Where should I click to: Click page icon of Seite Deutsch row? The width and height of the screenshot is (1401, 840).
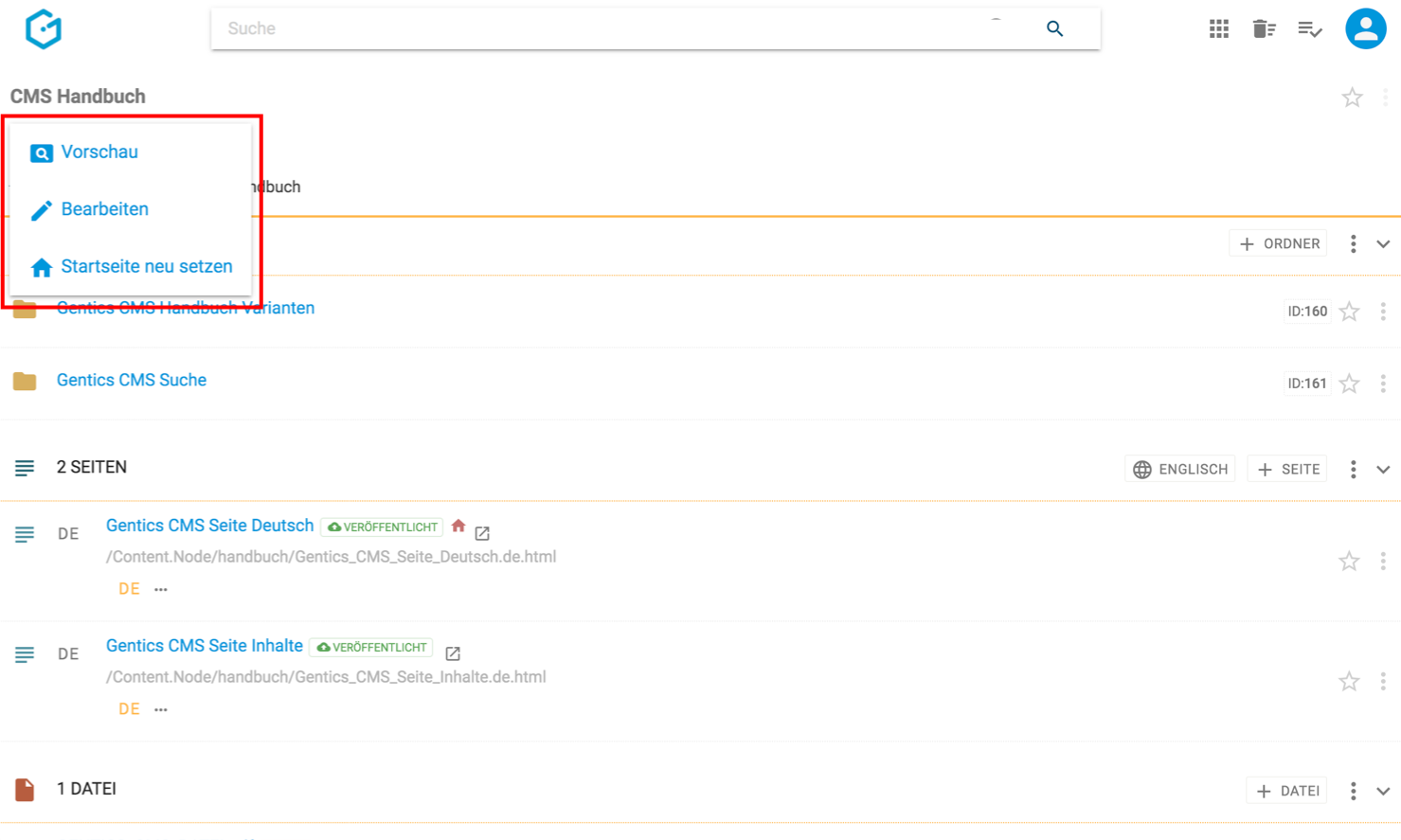[x=25, y=535]
